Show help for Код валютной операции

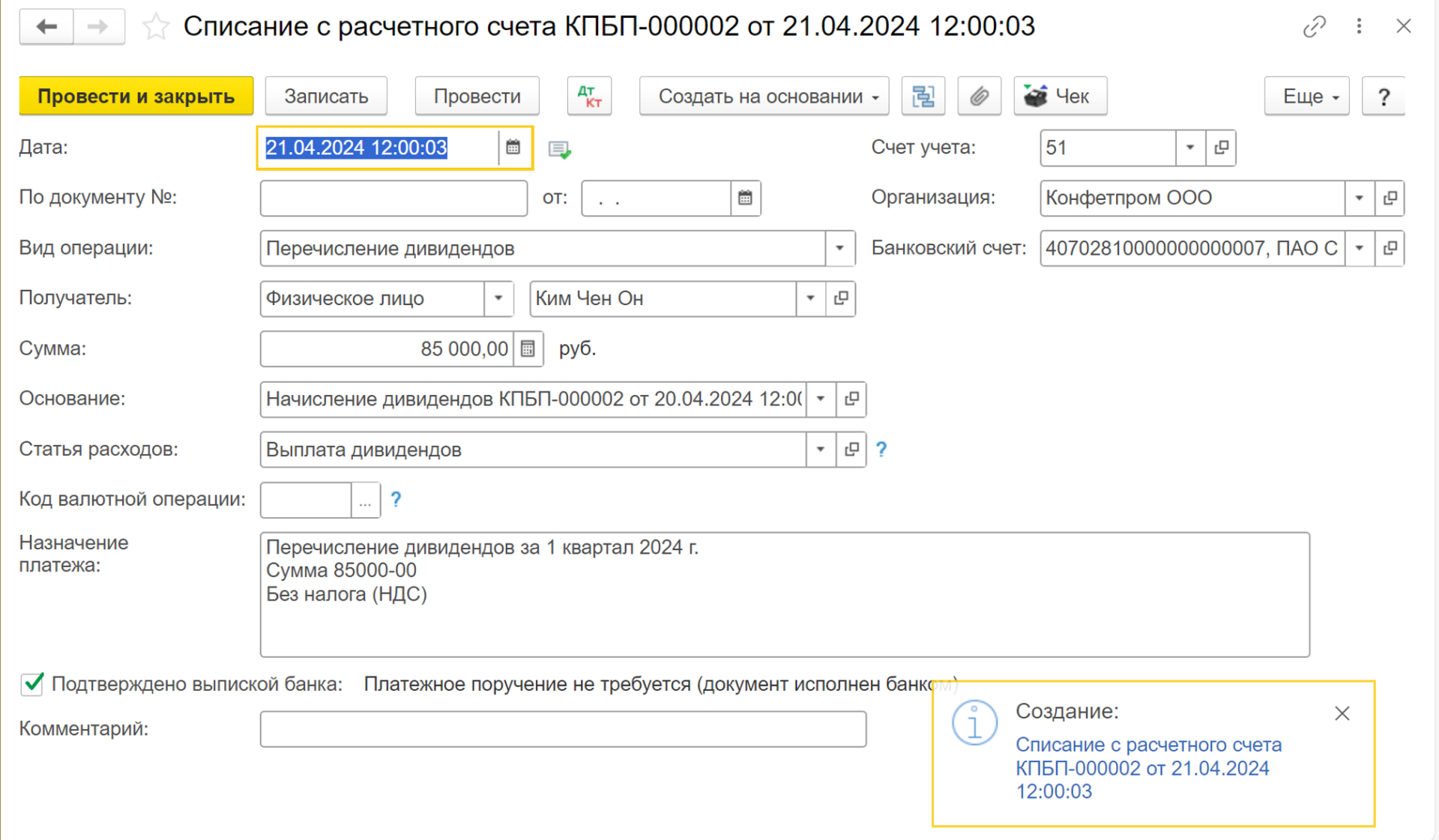[396, 500]
